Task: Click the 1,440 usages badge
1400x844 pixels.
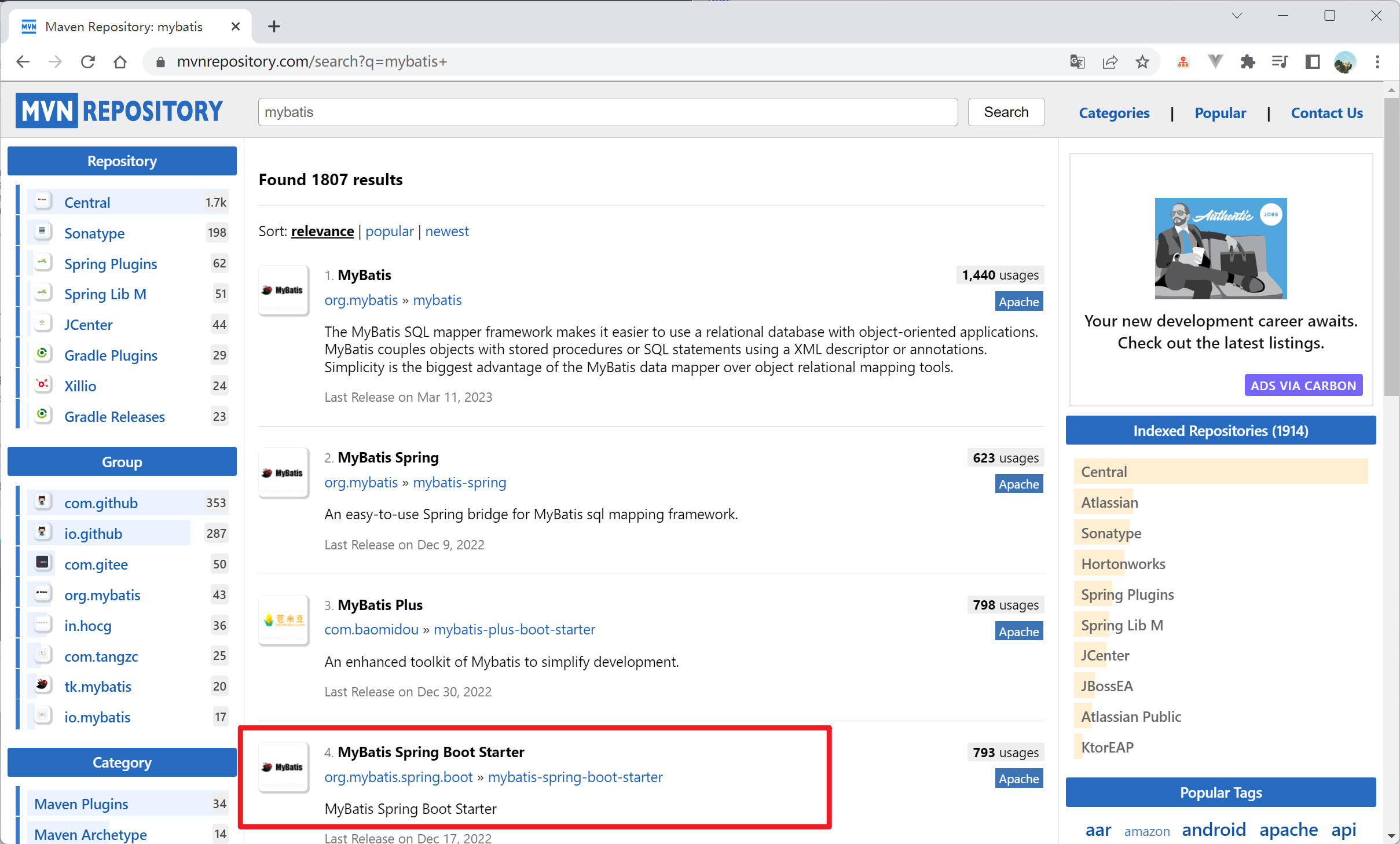Action: point(1000,275)
